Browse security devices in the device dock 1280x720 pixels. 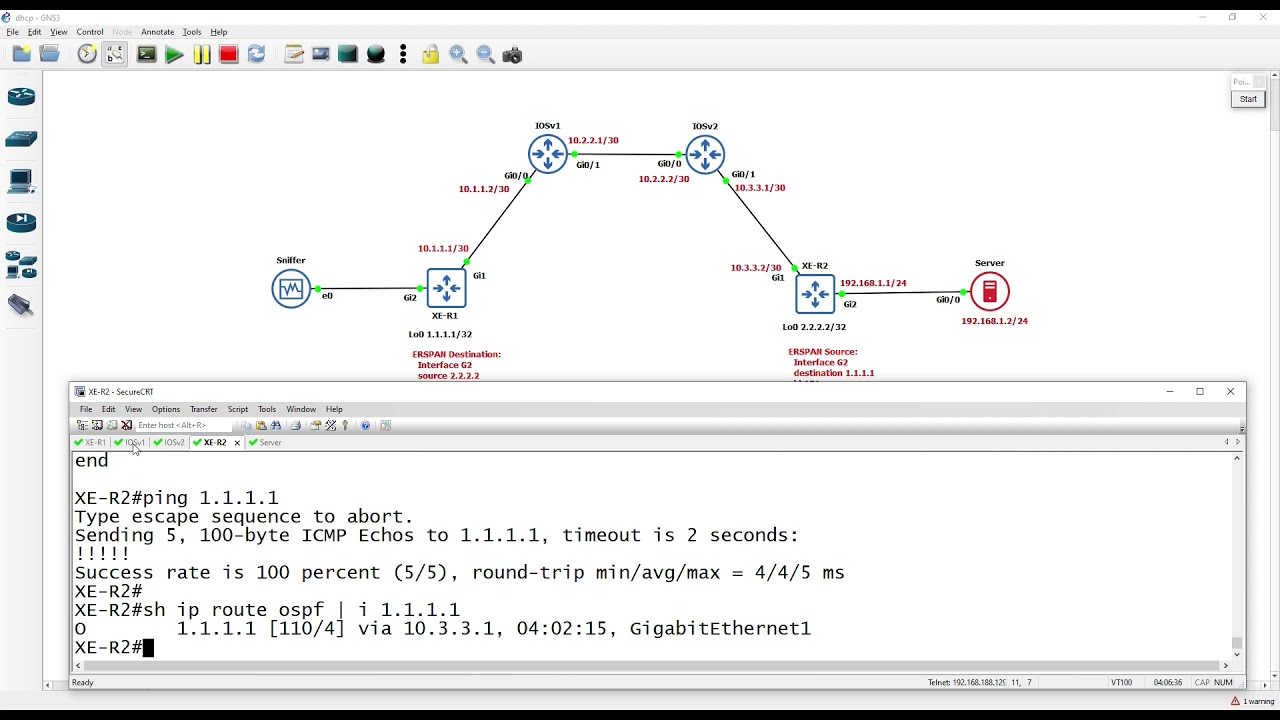(x=21, y=223)
